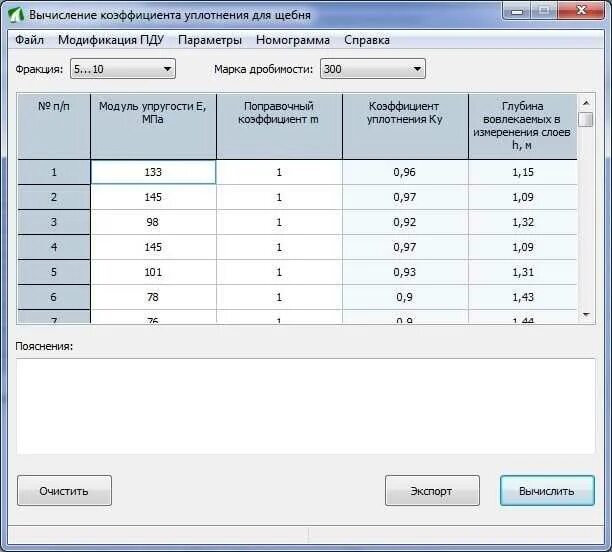612x552 pixels.
Task: Select row 4 modulus cell 145
Action: tap(153, 247)
